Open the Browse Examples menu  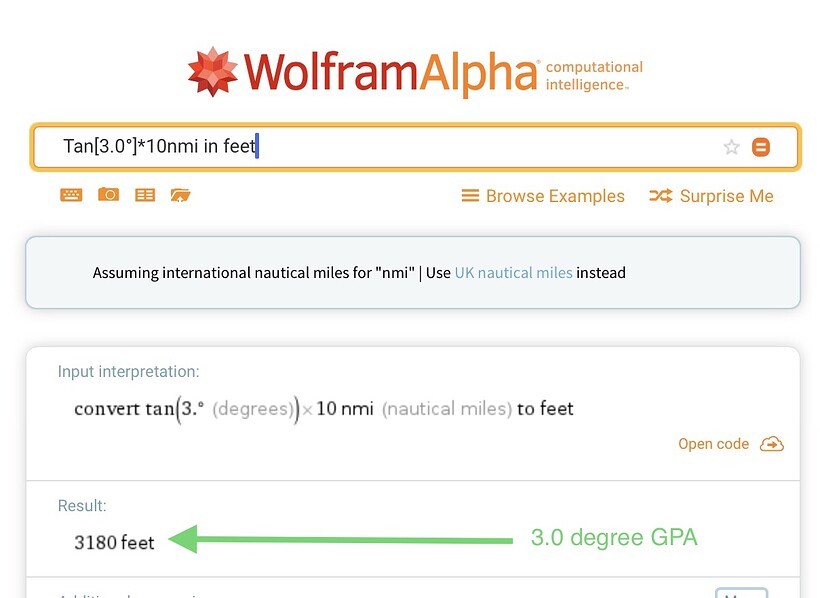point(555,196)
